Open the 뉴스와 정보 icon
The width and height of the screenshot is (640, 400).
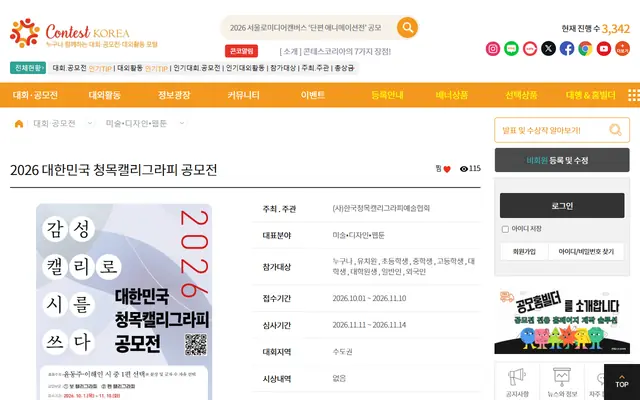click(562, 377)
